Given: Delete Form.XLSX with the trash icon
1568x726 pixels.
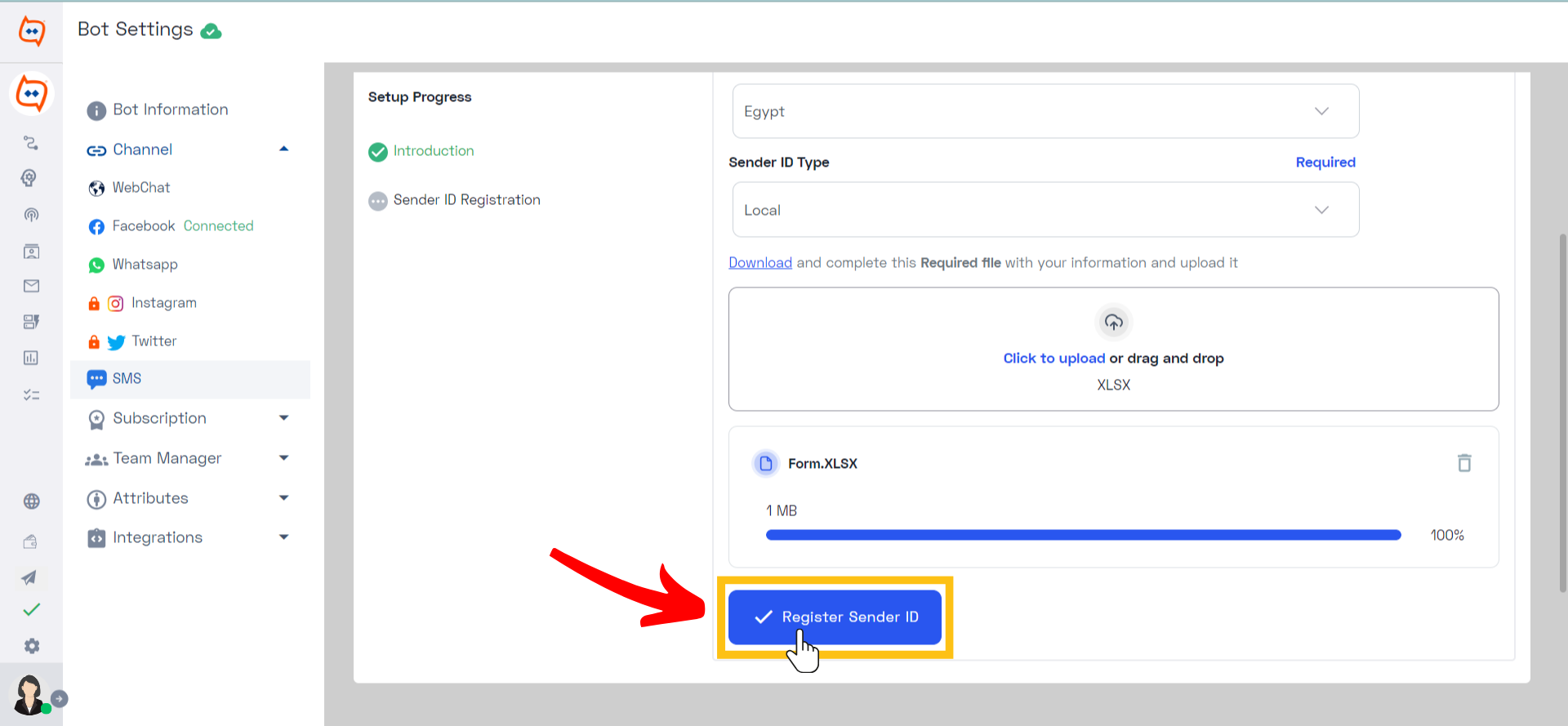Looking at the screenshot, I should click(1464, 463).
